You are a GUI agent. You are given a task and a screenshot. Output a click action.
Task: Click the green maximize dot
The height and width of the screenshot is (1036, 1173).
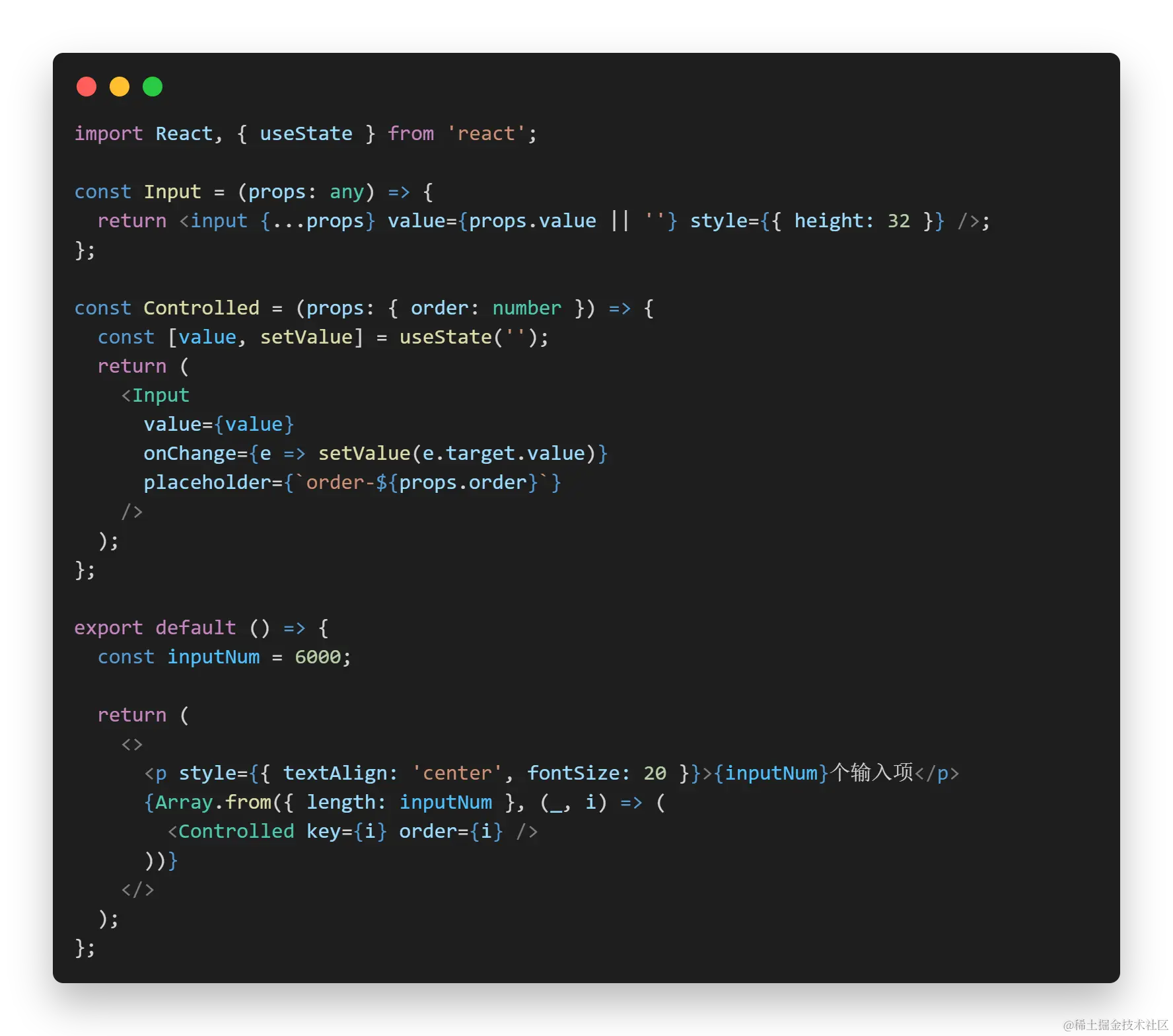coord(153,87)
